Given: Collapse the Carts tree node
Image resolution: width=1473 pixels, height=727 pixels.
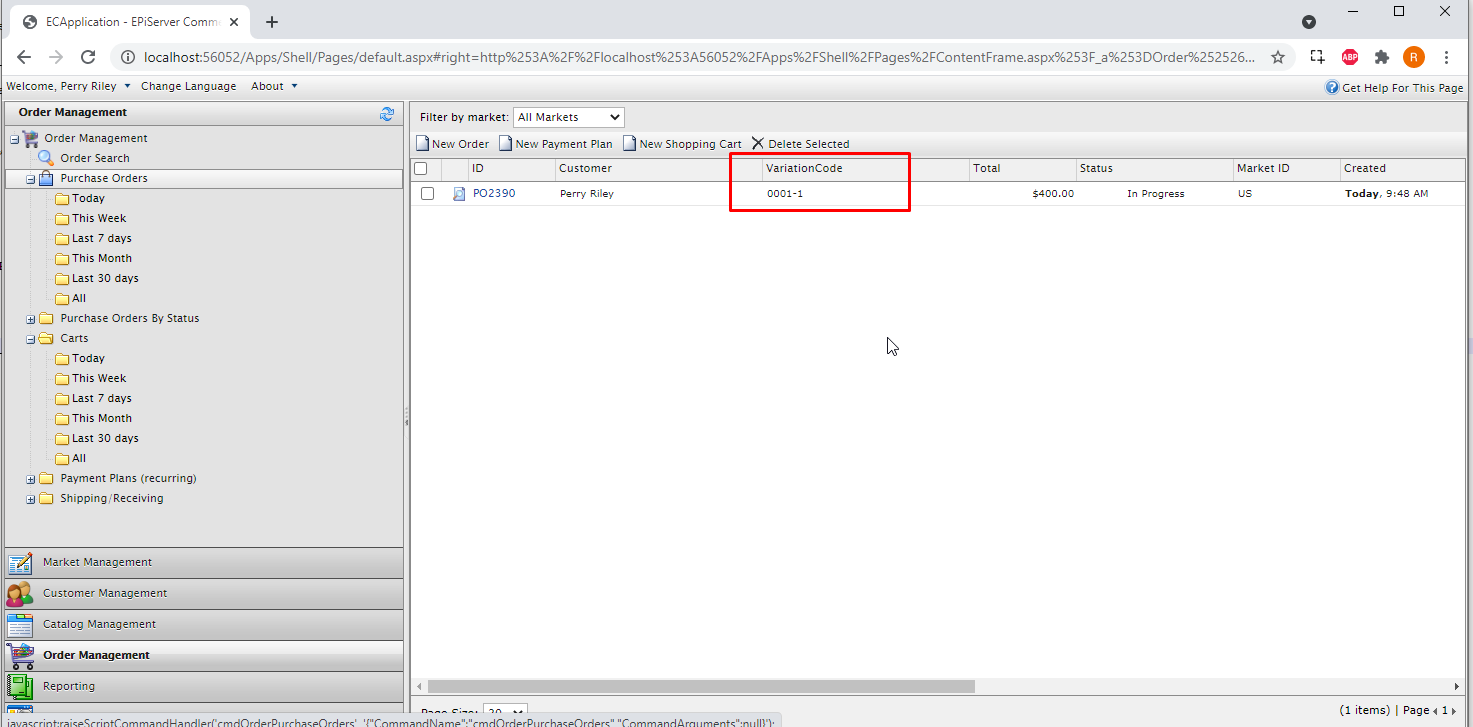Looking at the screenshot, I should (x=31, y=339).
